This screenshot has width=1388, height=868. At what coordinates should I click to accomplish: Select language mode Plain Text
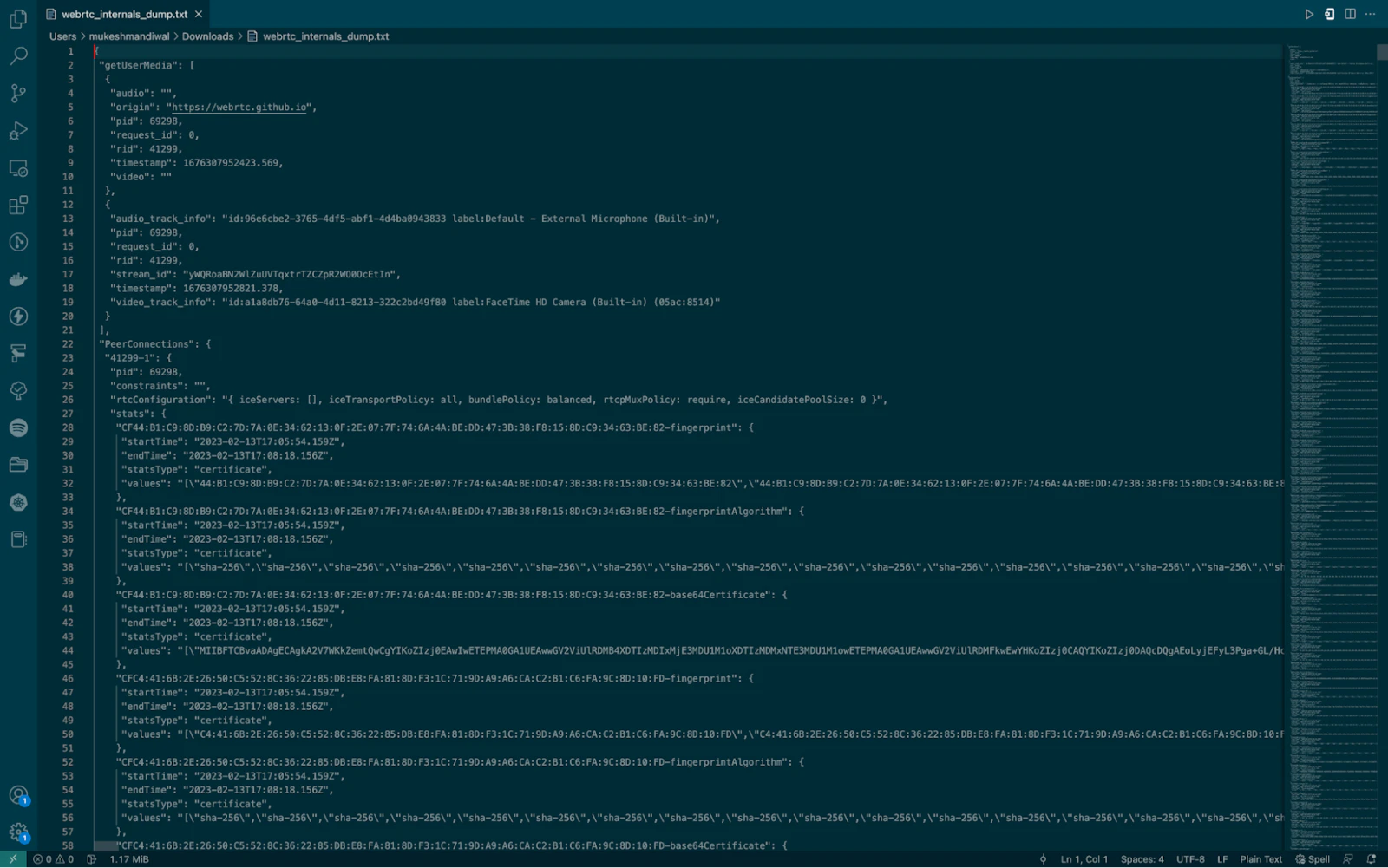tap(1260, 859)
